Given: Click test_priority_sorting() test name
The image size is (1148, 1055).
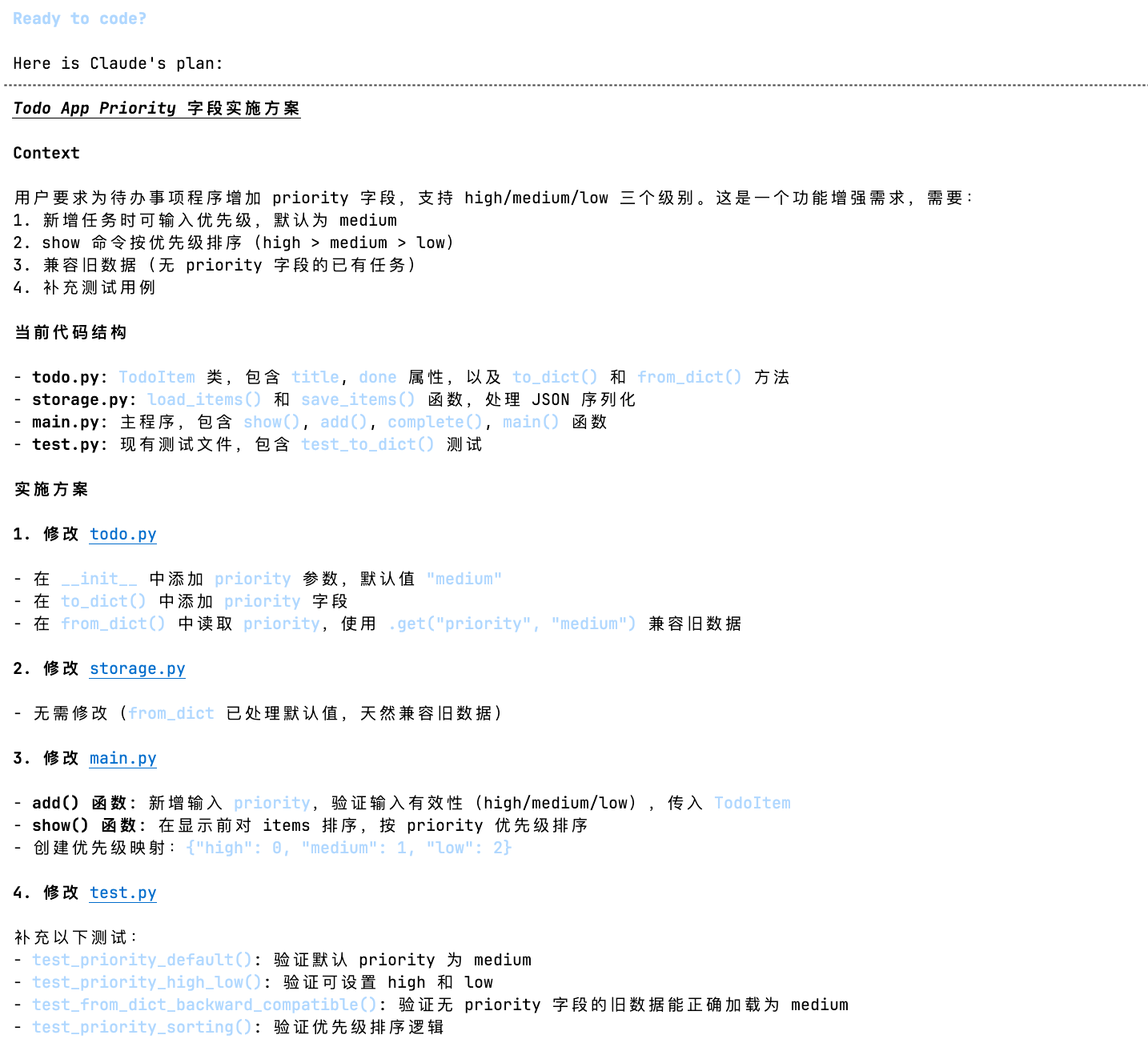Looking at the screenshot, I should click(x=142, y=1027).
